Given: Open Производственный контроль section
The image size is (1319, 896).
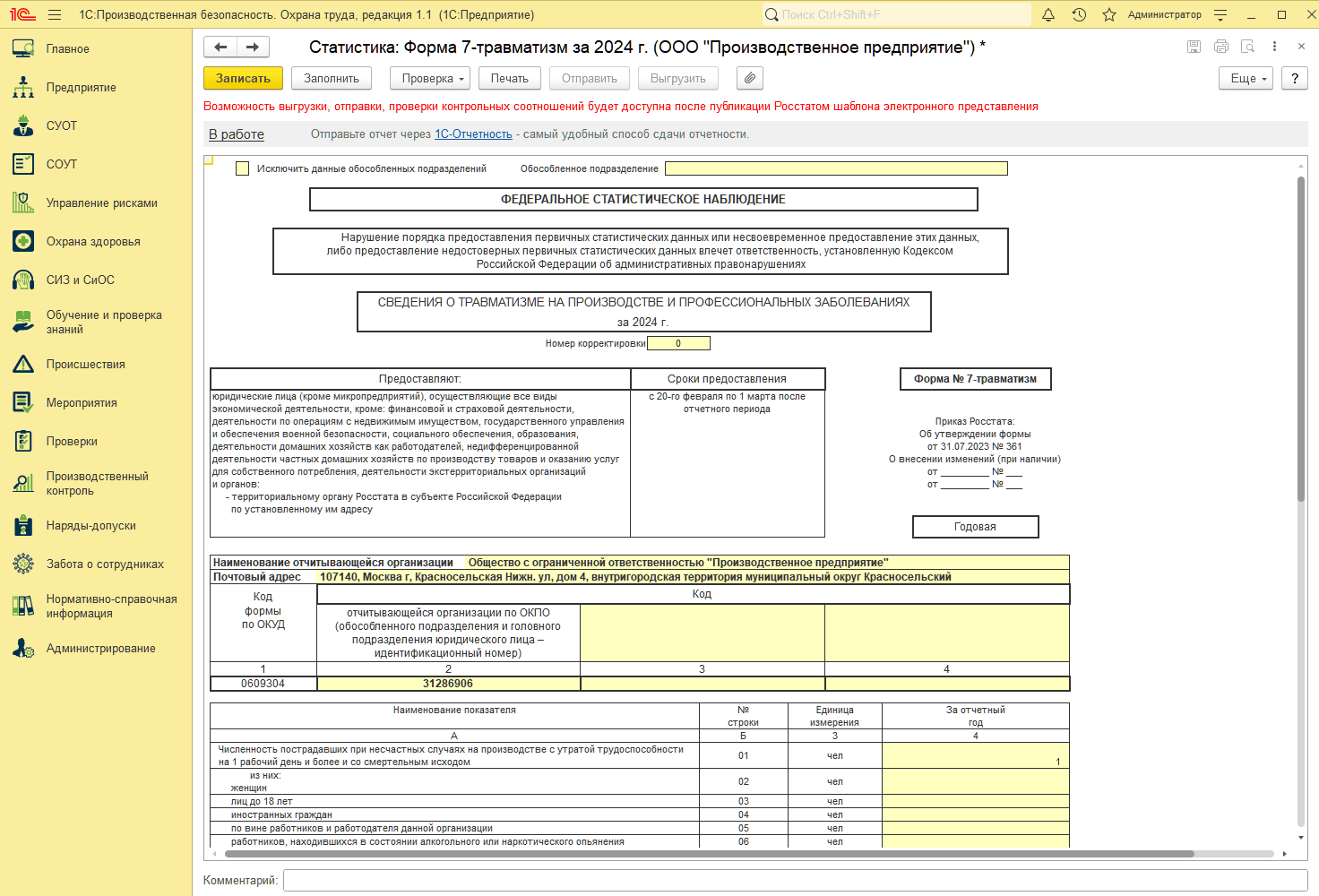Looking at the screenshot, I should 96,484.
